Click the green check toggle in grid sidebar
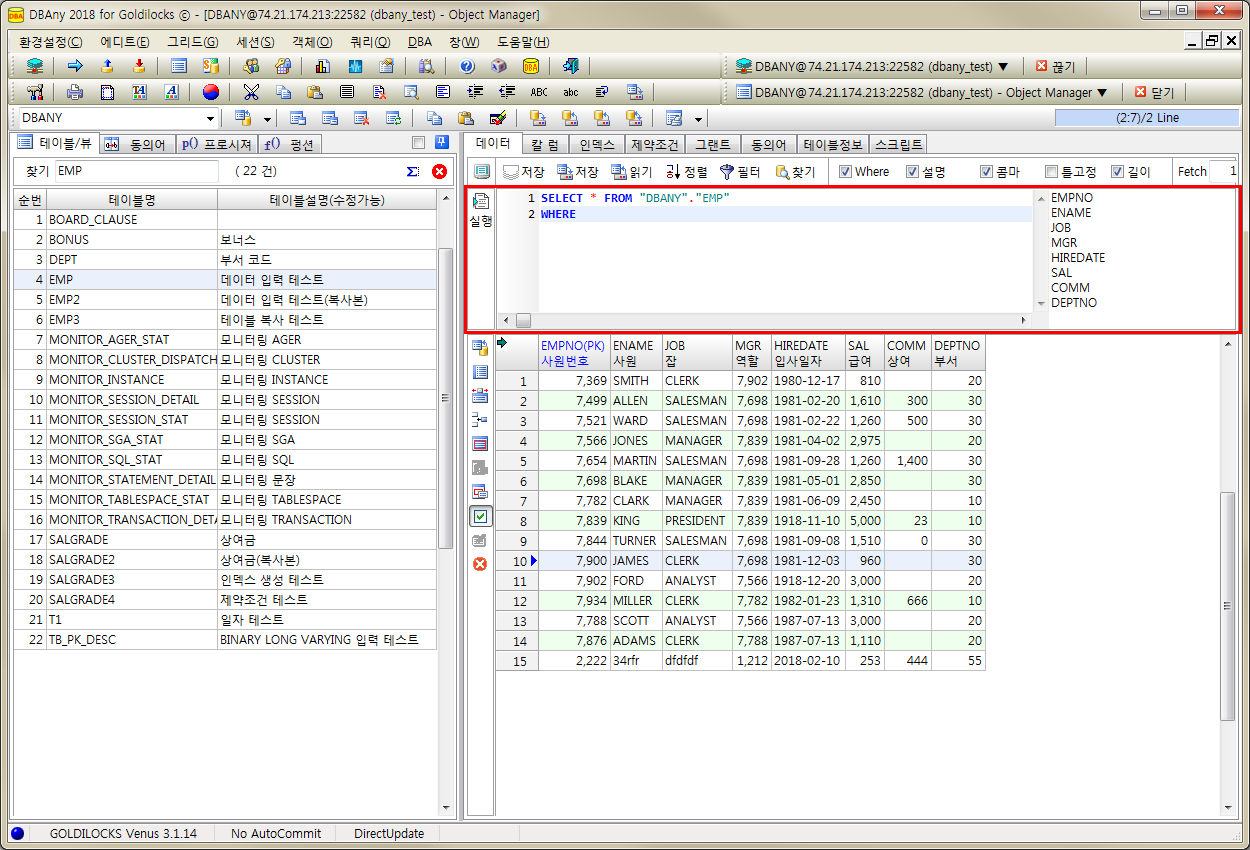 tap(480, 516)
